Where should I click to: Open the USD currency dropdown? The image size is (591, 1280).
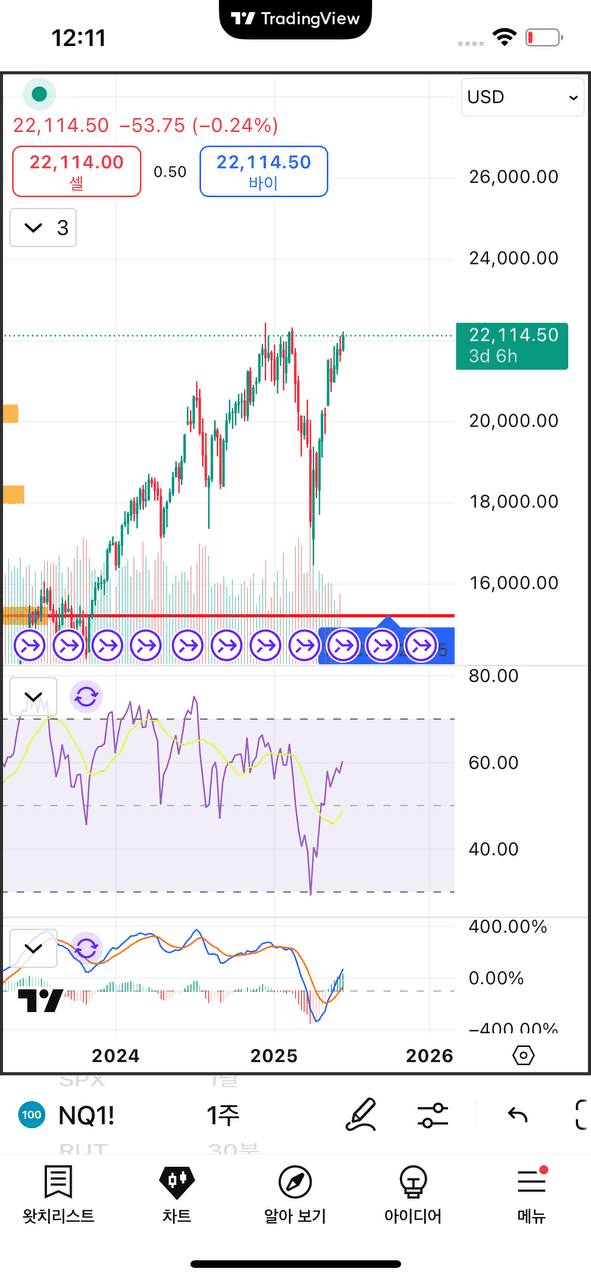[523, 97]
